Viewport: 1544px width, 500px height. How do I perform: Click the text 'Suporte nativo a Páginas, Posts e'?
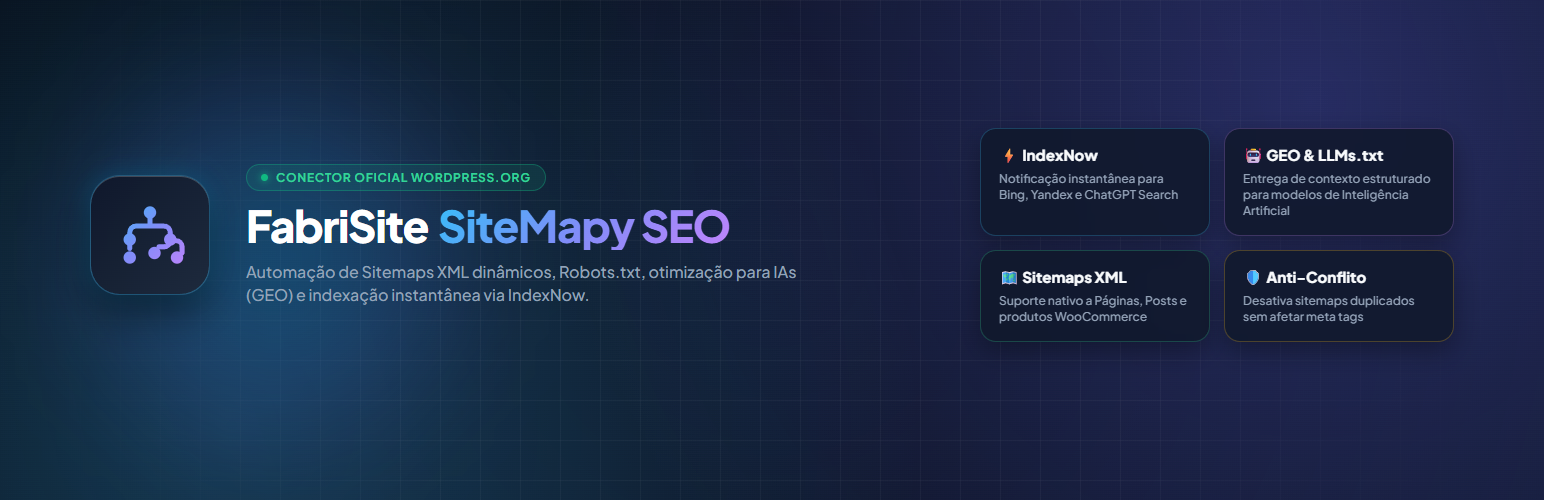click(1093, 301)
